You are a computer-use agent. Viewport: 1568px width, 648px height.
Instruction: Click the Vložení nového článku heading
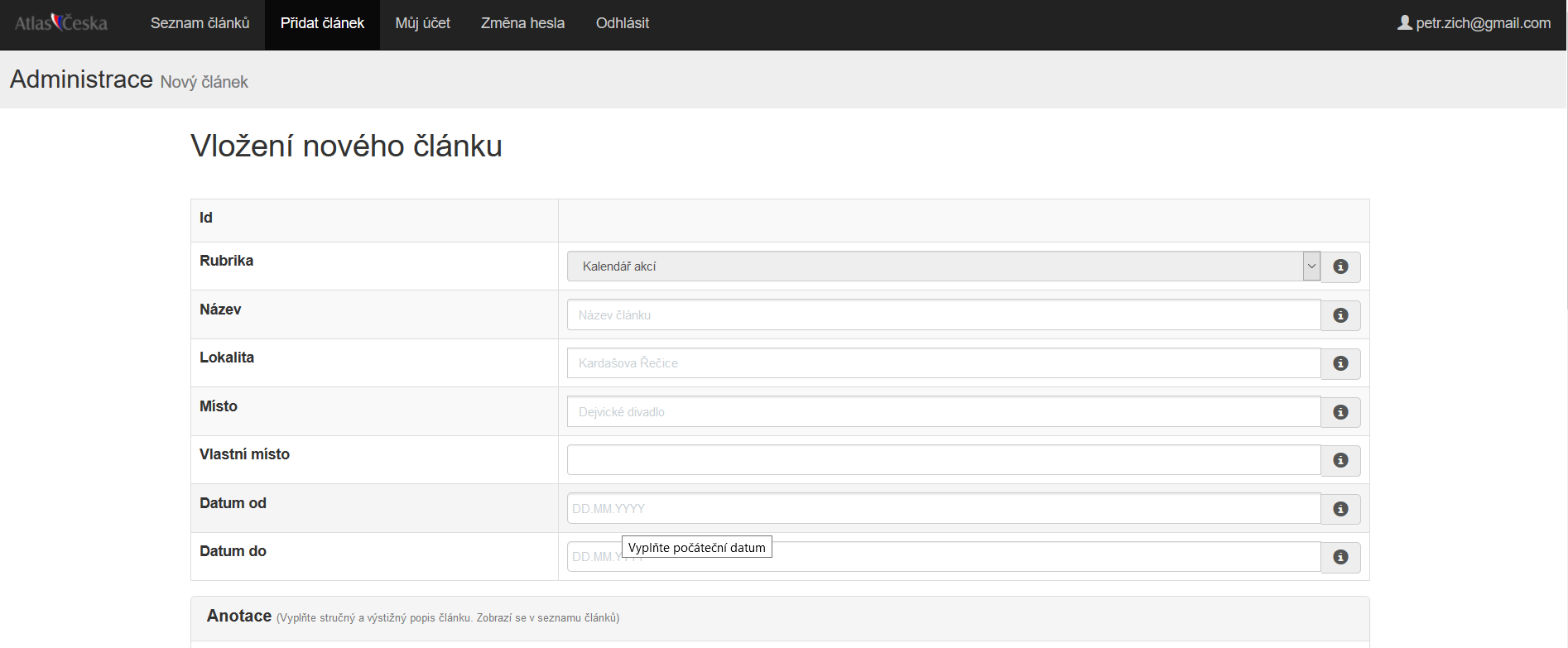tap(346, 146)
